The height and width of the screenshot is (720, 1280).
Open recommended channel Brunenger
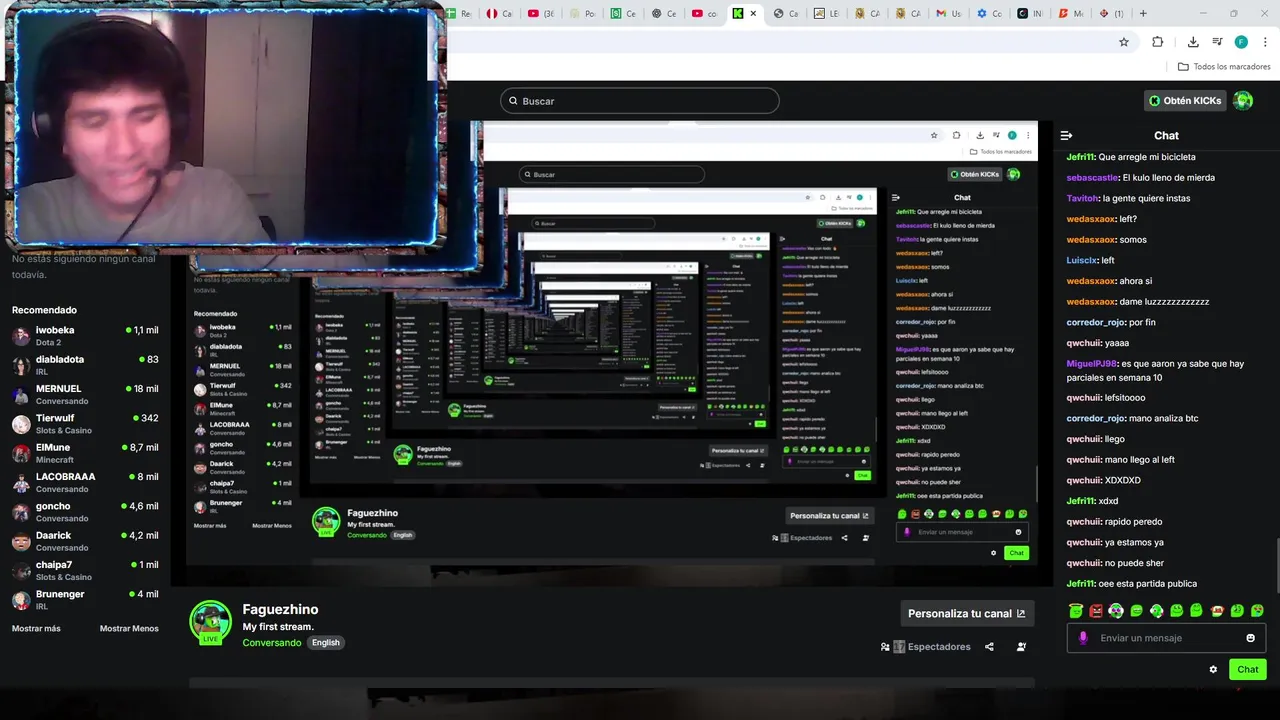click(85, 600)
